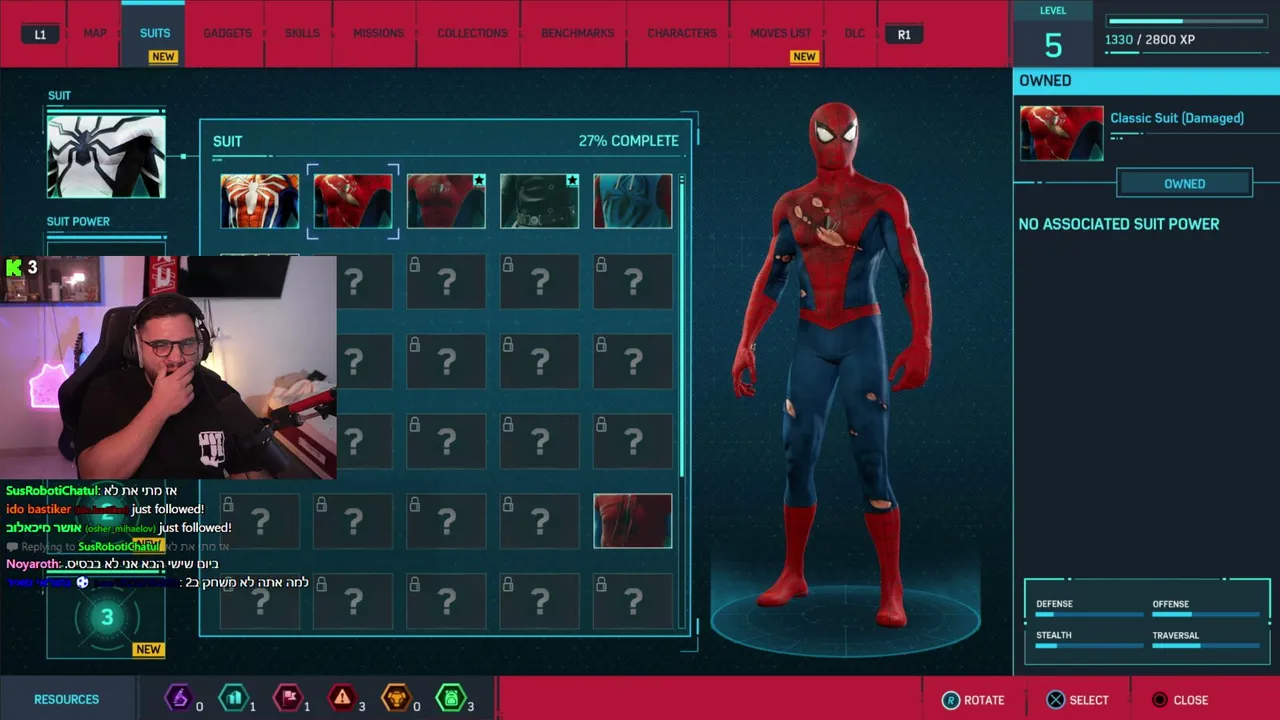Image resolution: width=1280 pixels, height=720 pixels.
Task: Click the SusRobotiChatul chat username
Action: point(52,491)
